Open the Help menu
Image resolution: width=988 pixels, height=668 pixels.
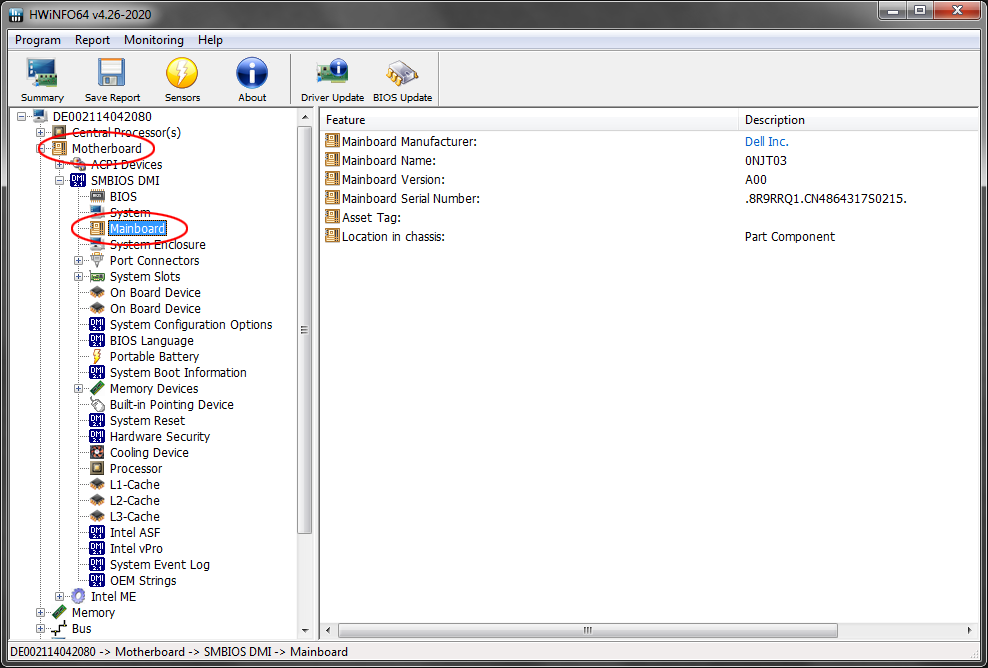click(x=210, y=40)
